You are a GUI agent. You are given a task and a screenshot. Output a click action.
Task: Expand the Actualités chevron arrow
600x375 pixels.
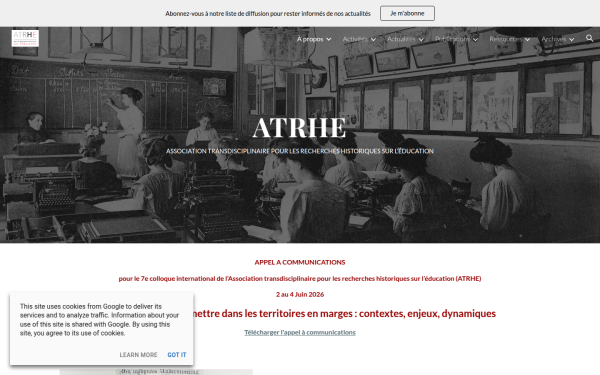(421, 39)
